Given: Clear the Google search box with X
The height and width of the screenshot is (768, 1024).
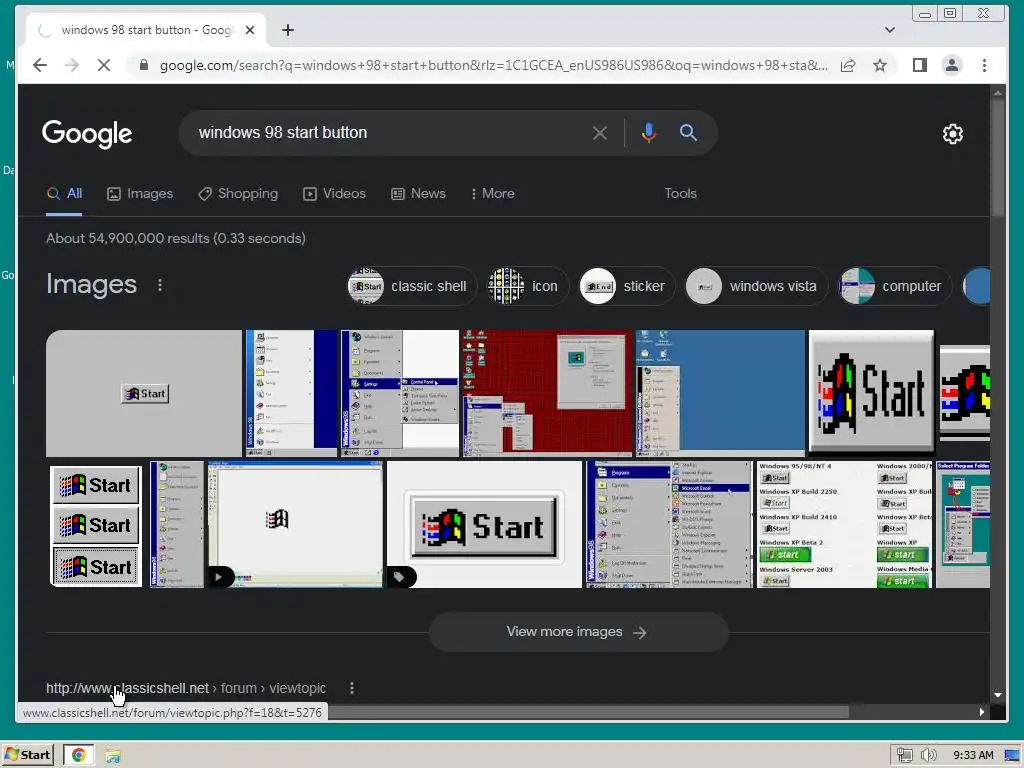Looking at the screenshot, I should point(600,133).
